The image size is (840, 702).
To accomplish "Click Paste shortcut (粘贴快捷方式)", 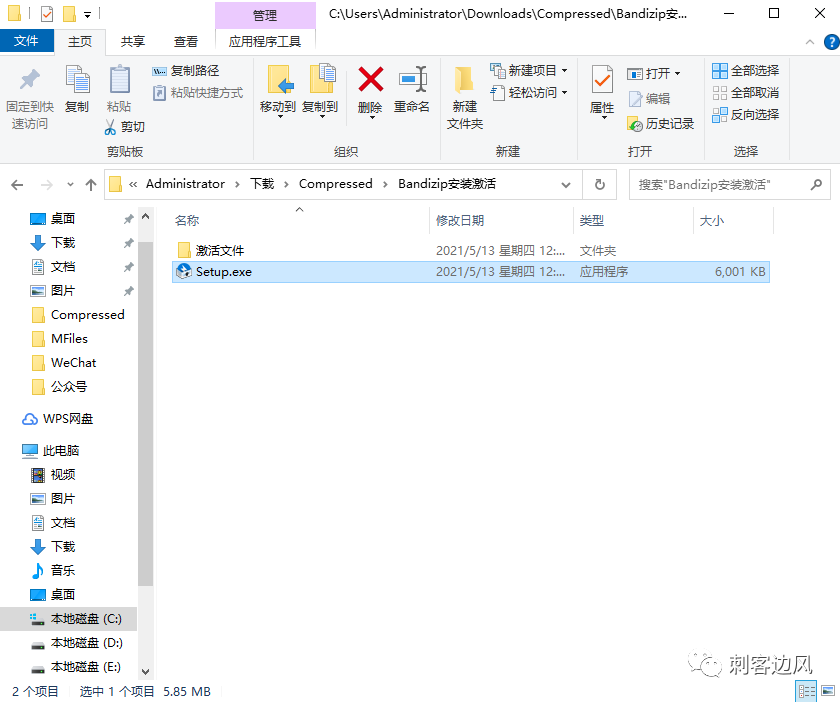I will (x=198, y=93).
